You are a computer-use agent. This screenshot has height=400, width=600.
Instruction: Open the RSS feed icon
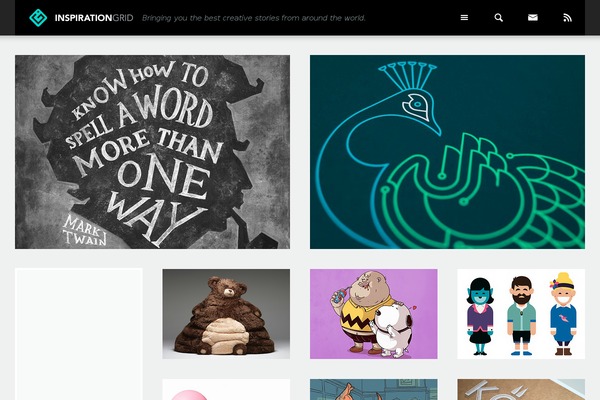(x=567, y=18)
